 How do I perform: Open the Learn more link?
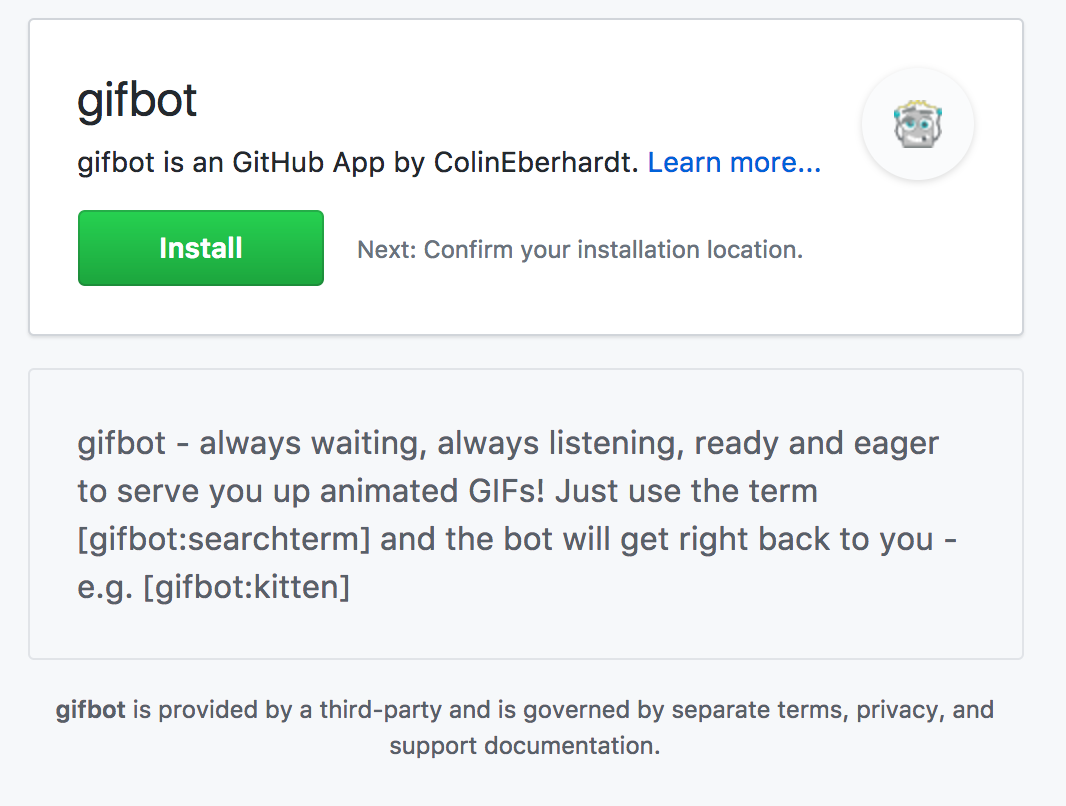point(734,163)
